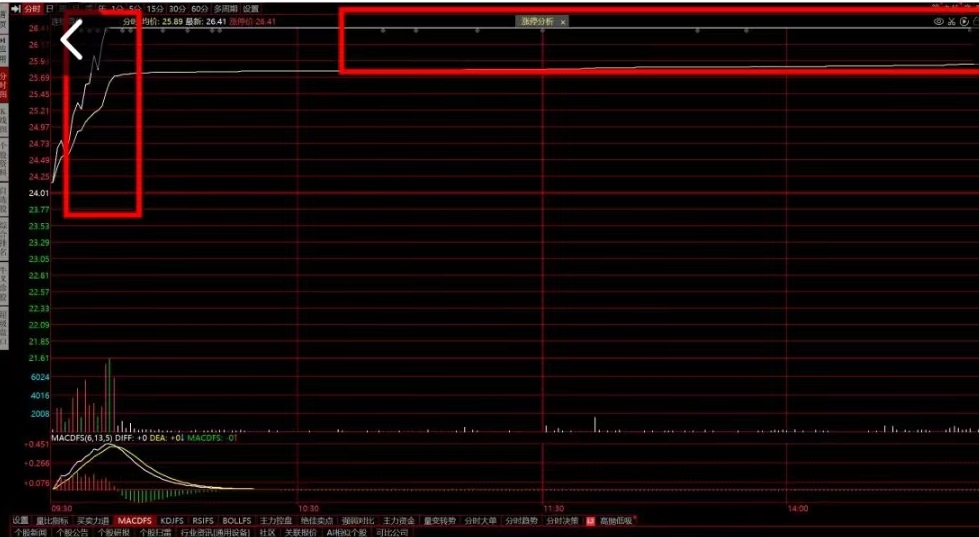Switch to the 15分 timeframe
This screenshot has width=979, height=537.
[153, 8]
